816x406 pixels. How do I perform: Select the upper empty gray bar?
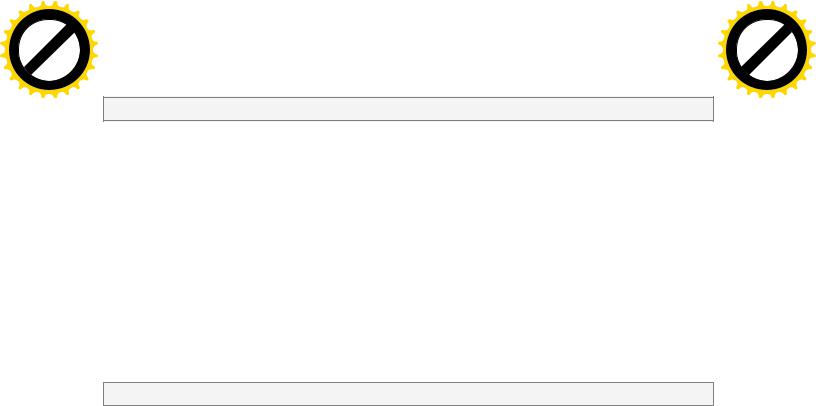point(409,109)
